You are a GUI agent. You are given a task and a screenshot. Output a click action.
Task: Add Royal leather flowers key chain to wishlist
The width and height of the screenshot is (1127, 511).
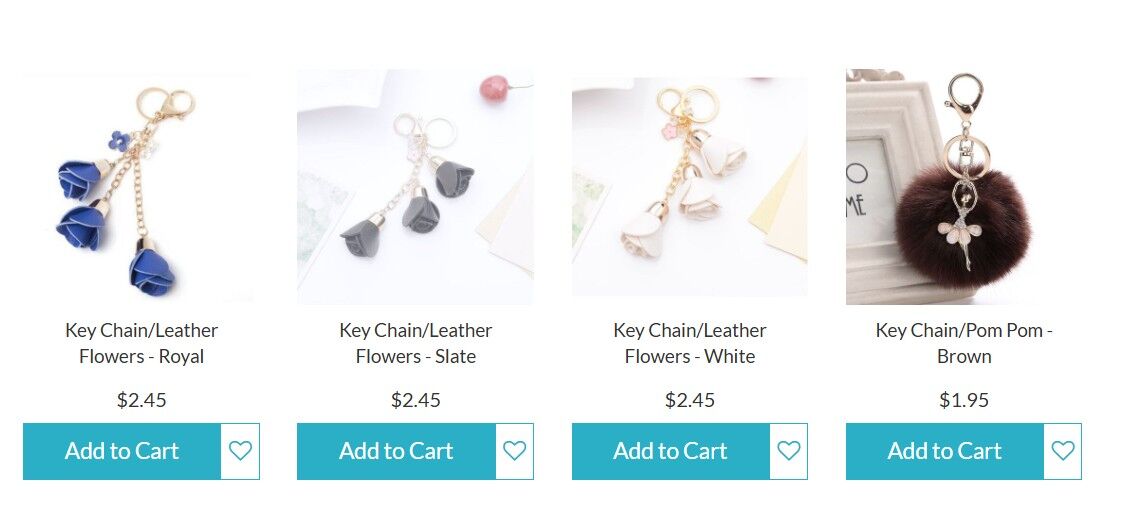(x=240, y=451)
